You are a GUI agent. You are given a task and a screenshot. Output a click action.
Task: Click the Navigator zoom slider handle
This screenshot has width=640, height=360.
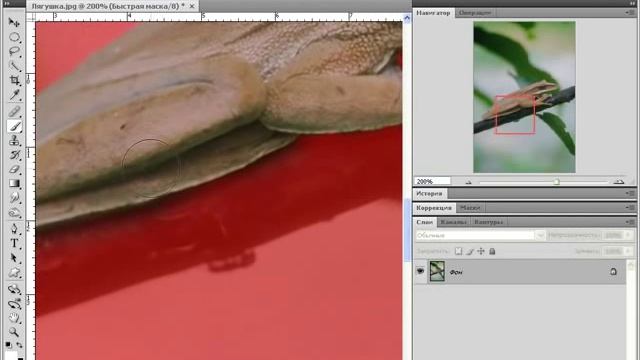(556, 182)
